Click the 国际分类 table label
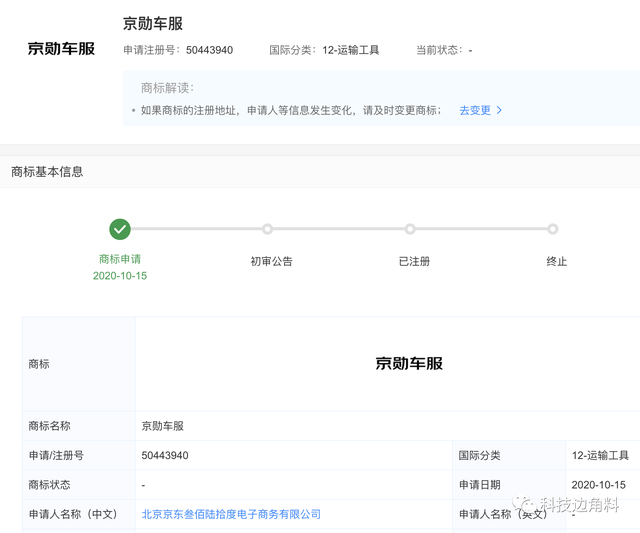 point(480,455)
